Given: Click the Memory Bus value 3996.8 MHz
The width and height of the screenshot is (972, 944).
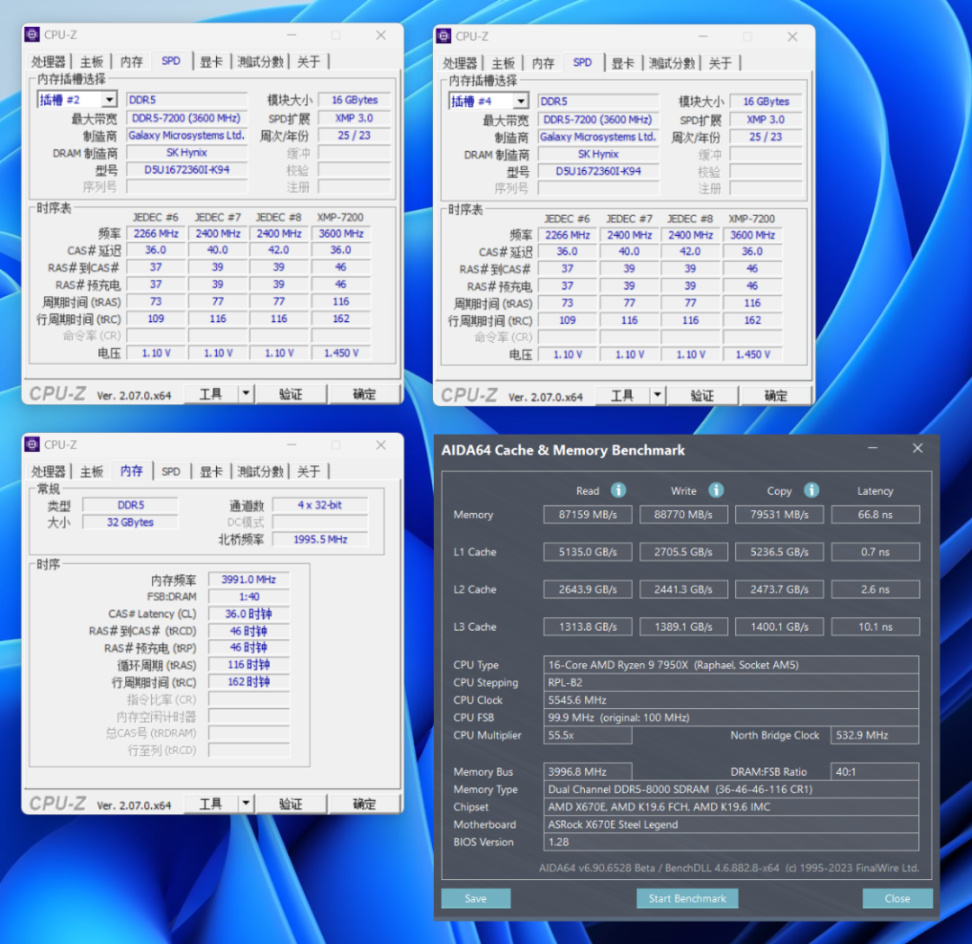Looking at the screenshot, I should 588,772.
